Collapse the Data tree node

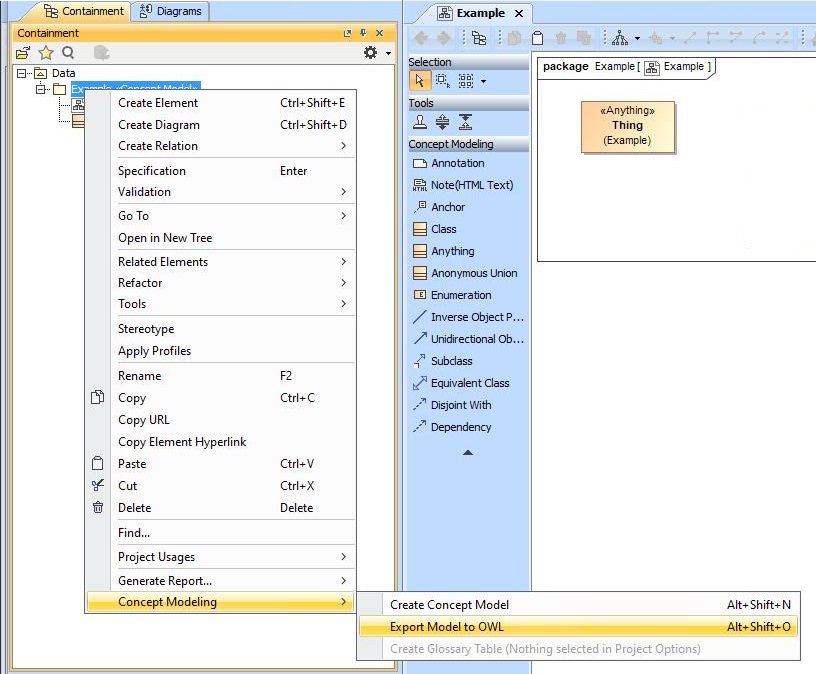click(x=22, y=74)
